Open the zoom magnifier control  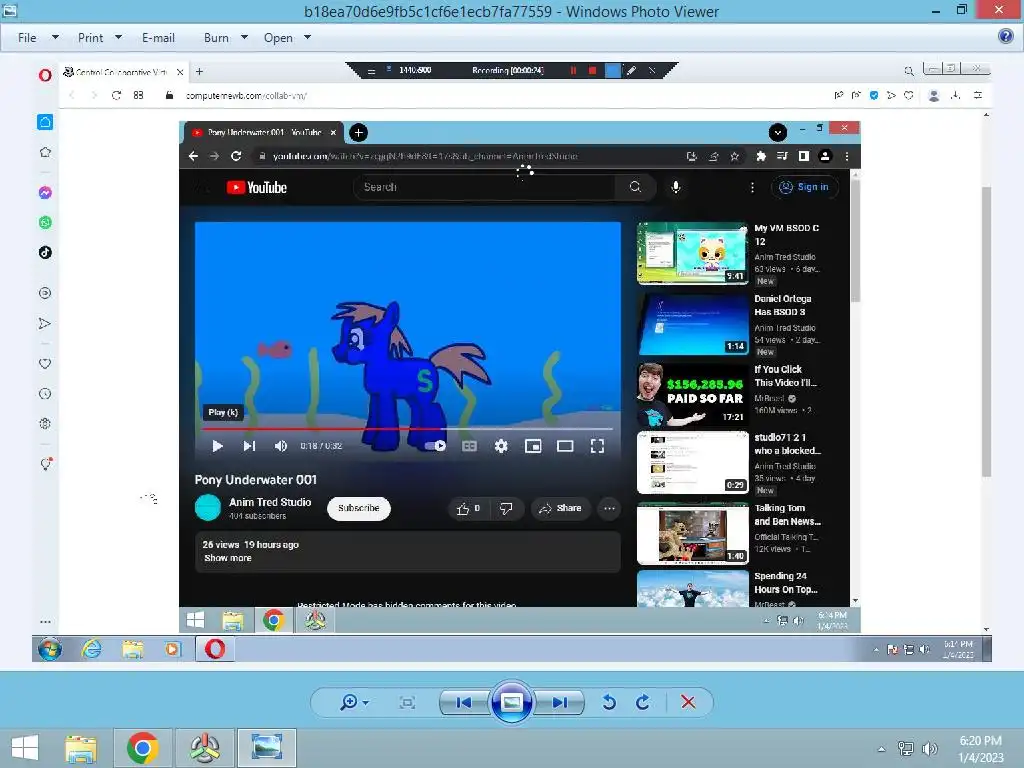354,702
